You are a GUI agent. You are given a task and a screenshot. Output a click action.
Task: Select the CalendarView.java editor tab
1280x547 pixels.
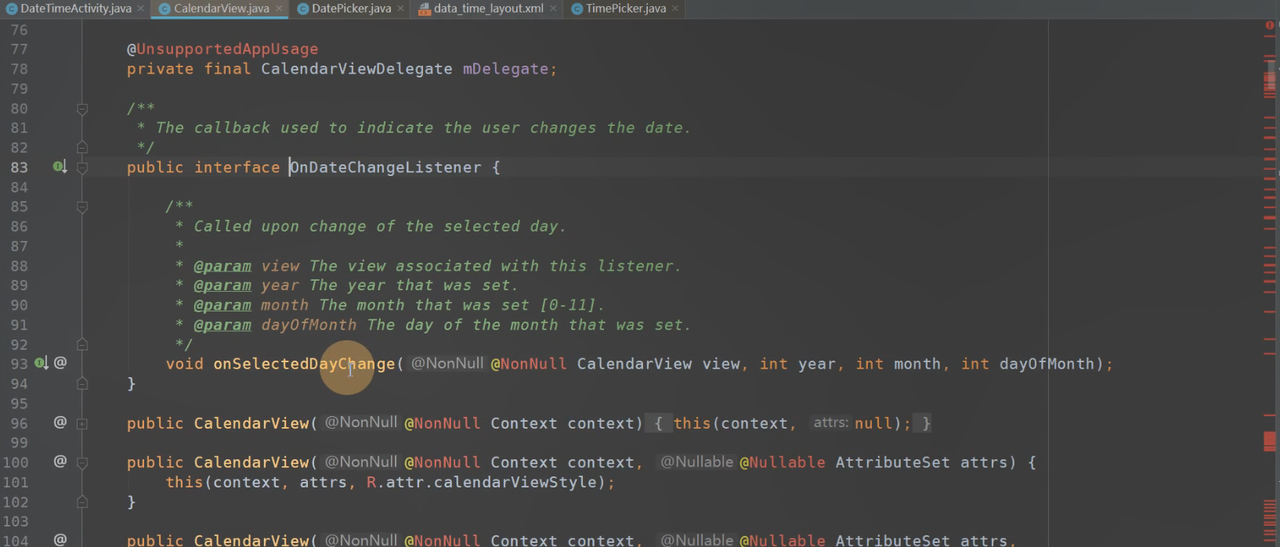(x=219, y=8)
